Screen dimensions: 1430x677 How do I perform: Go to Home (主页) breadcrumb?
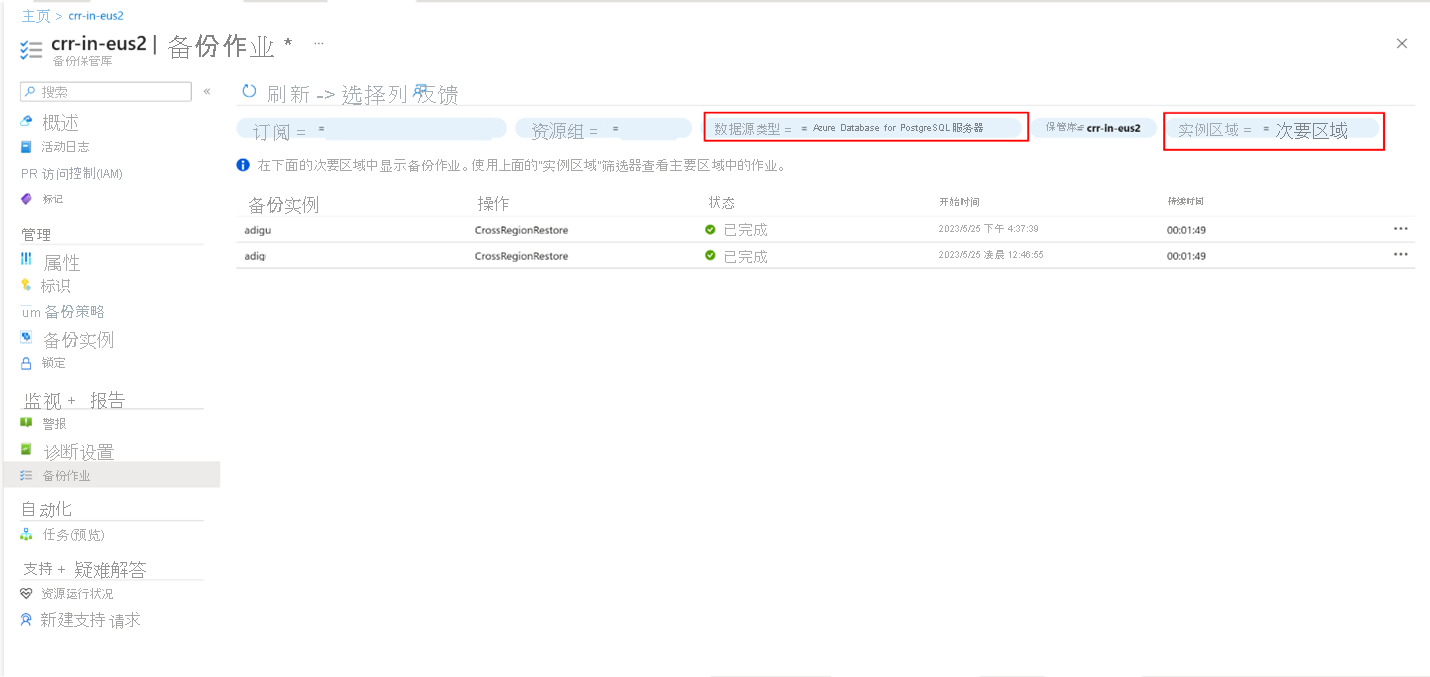click(36, 16)
